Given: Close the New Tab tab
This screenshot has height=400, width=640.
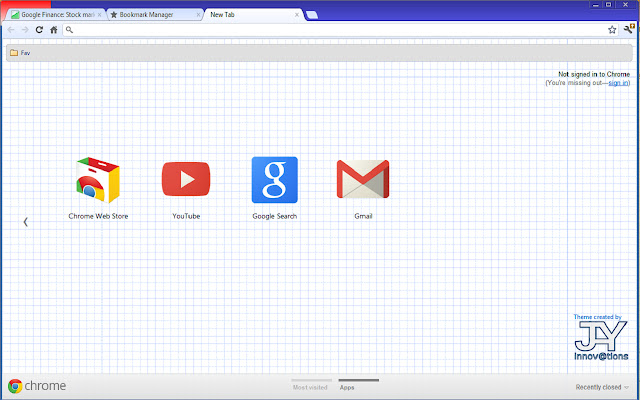Looking at the screenshot, I should click(297, 15).
